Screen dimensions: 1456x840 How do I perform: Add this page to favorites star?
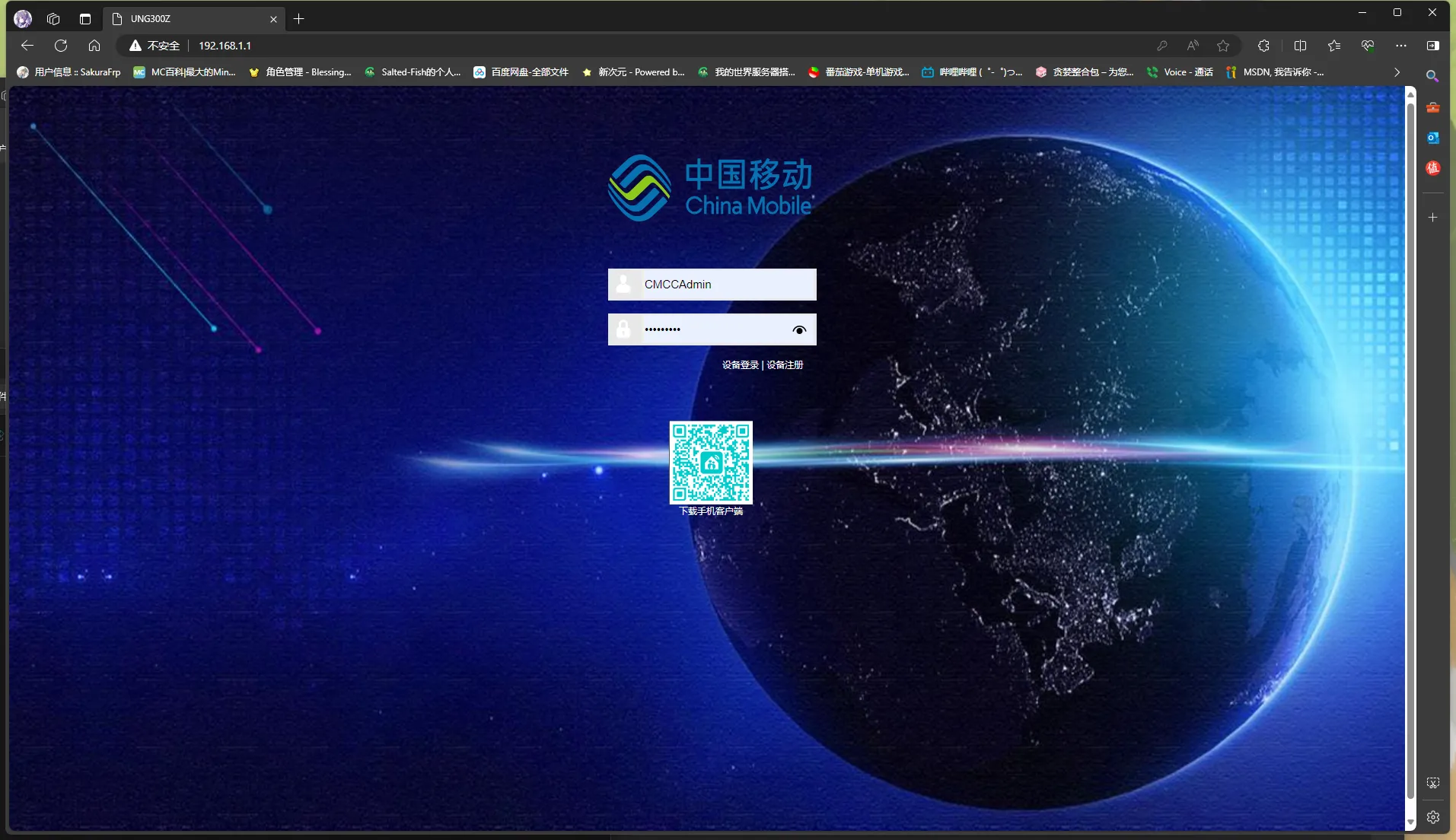1222,46
